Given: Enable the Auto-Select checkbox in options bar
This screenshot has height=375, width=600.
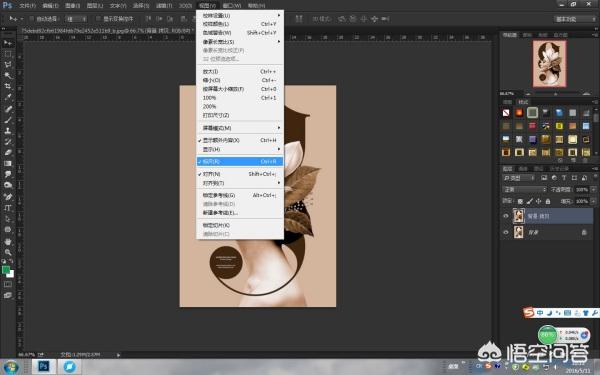Looking at the screenshot, I should pos(31,19).
